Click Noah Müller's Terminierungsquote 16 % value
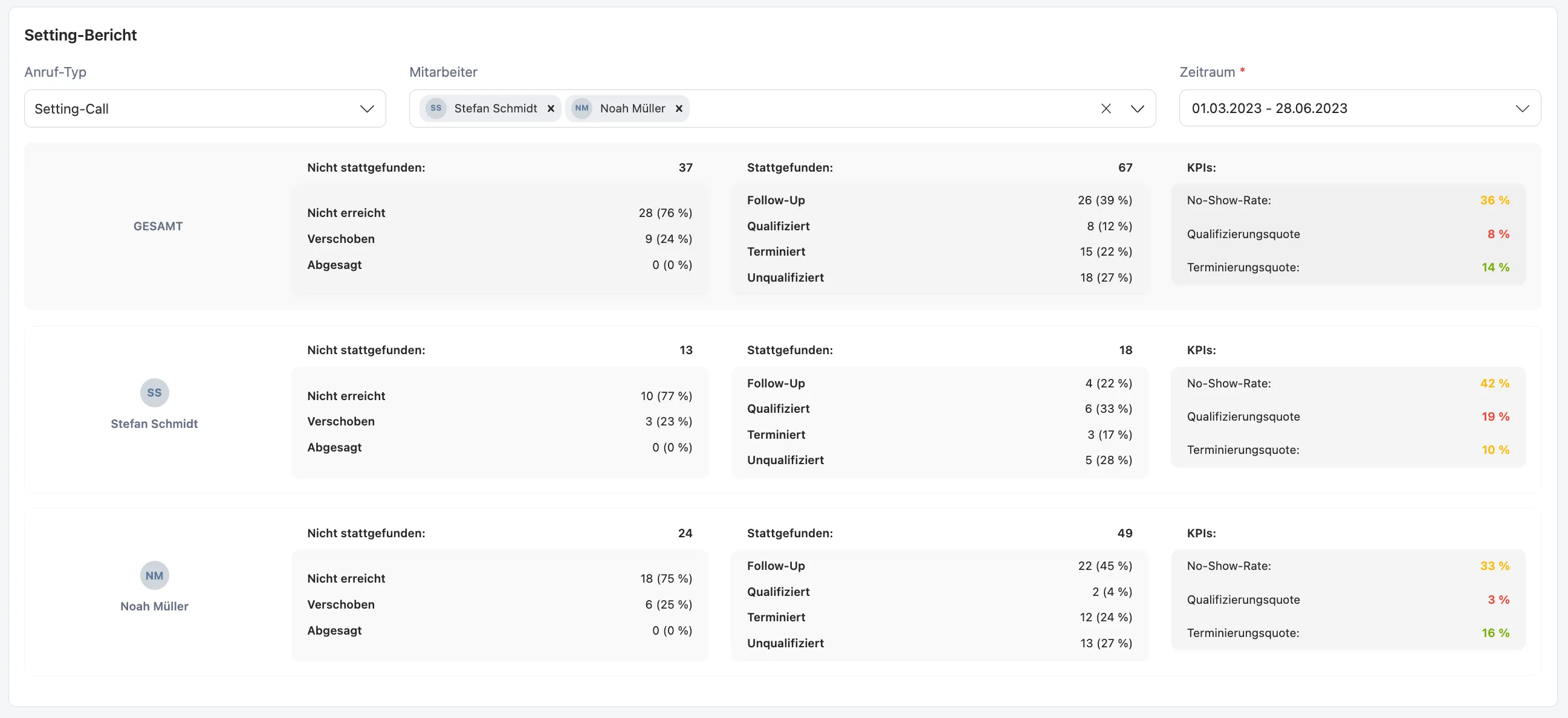The image size is (1568, 718). coord(1495,633)
